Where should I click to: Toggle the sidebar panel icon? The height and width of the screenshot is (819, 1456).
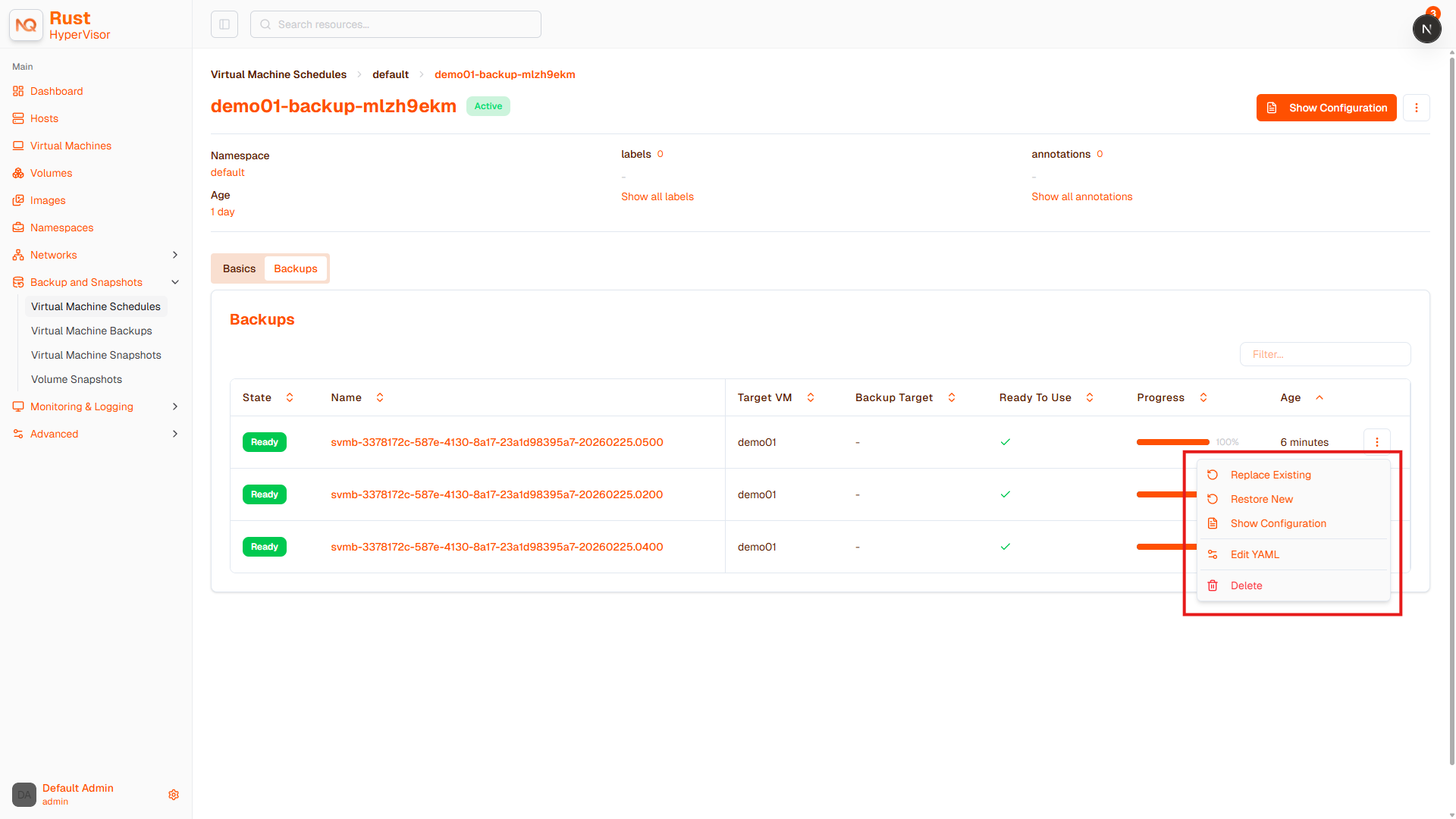tap(224, 24)
